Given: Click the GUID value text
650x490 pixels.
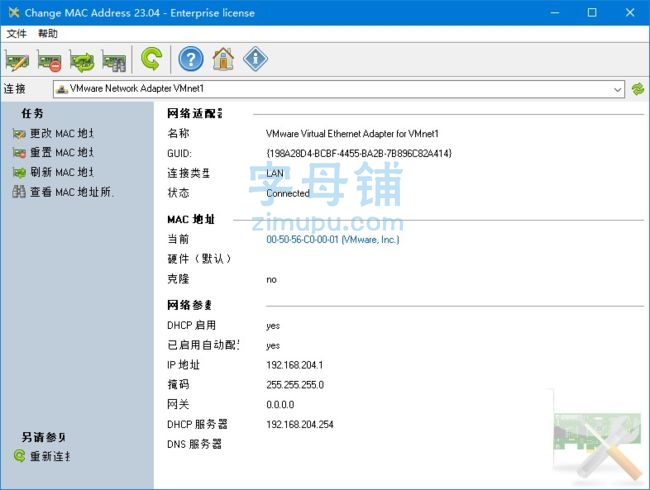Looking at the screenshot, I should (x=359, y=153).
